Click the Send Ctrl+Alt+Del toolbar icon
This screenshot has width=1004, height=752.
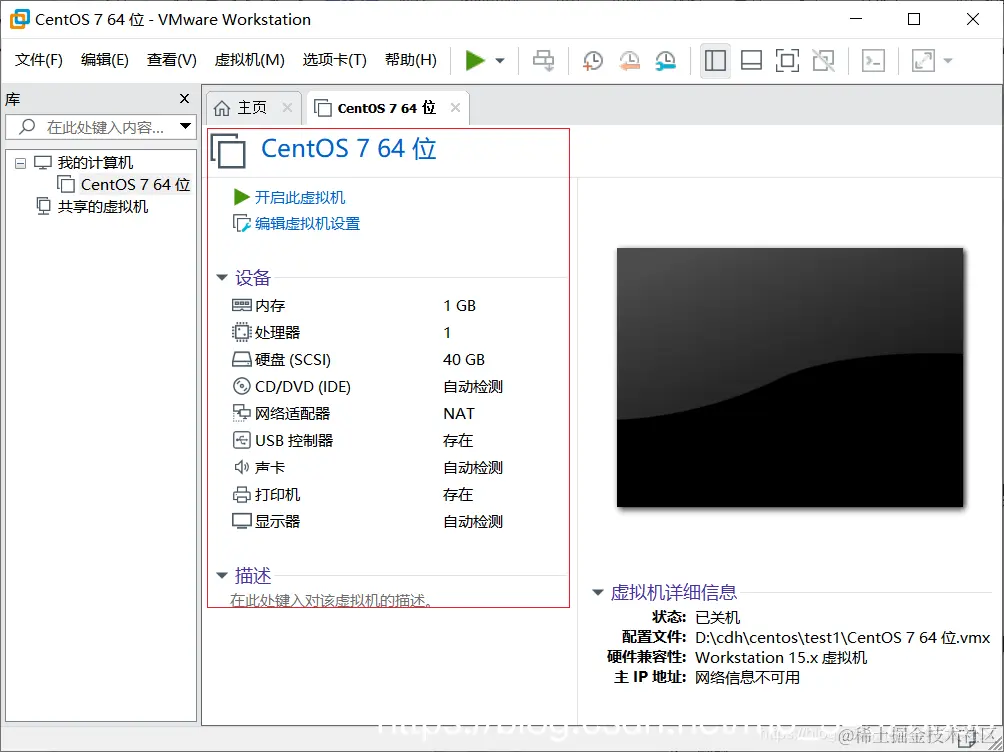pos(544,61)
